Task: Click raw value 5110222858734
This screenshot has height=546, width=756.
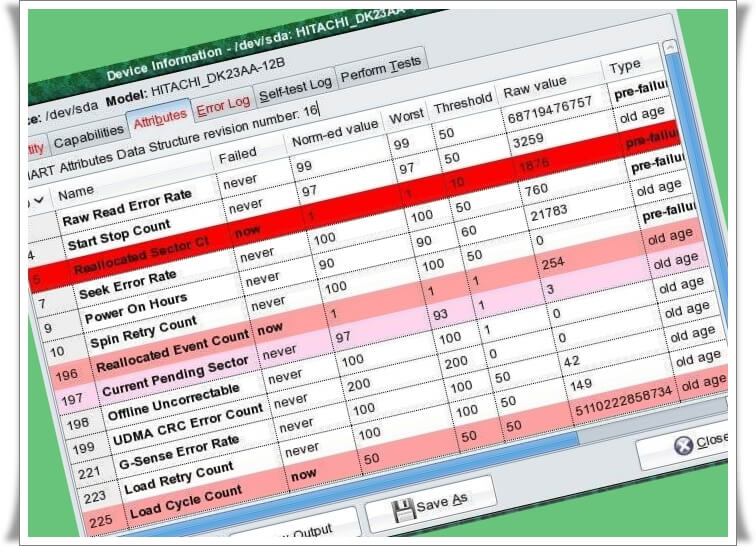Action: pyautogui.click(x=623, y=399)
